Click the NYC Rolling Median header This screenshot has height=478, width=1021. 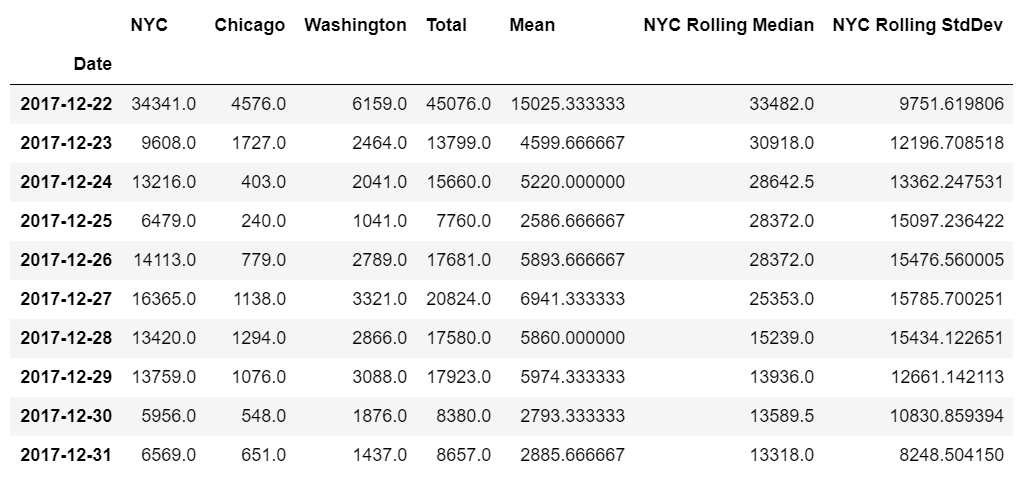pos(729,25)
